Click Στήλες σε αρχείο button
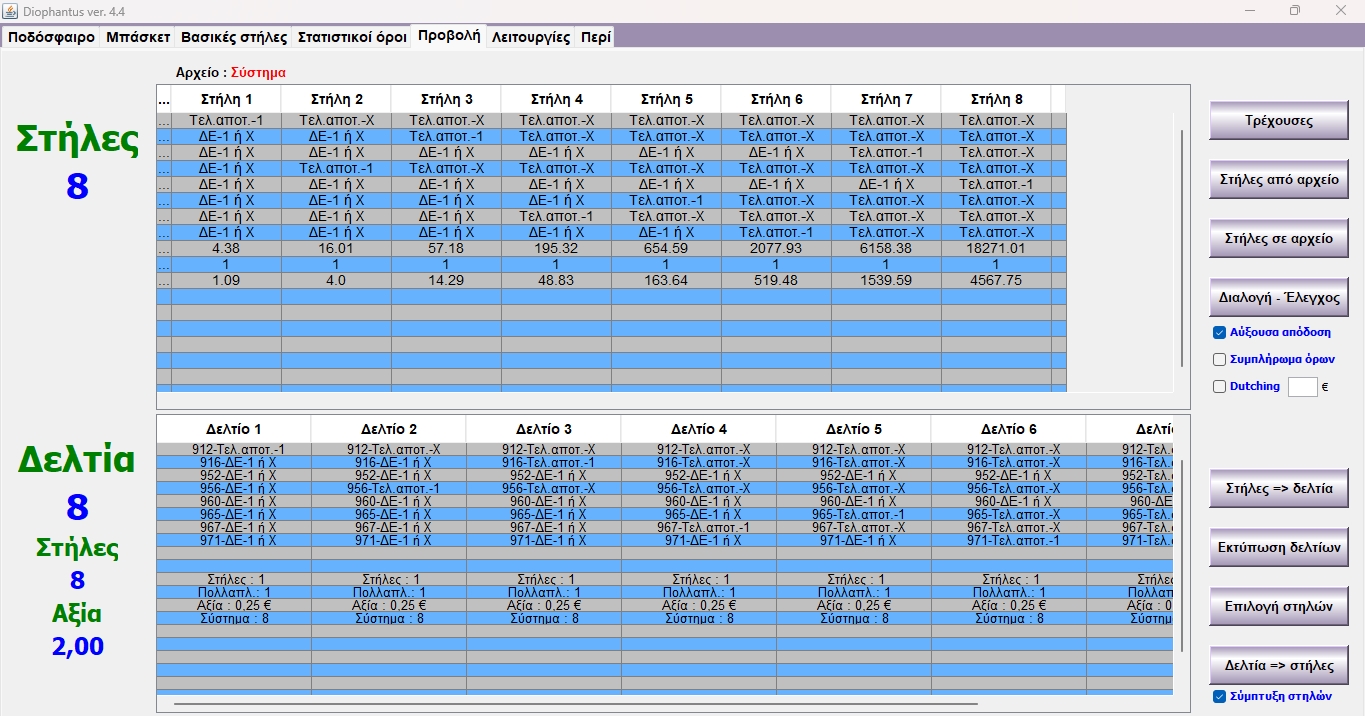The width and height of the screenshot is (1365, 716). [1279, 239]
